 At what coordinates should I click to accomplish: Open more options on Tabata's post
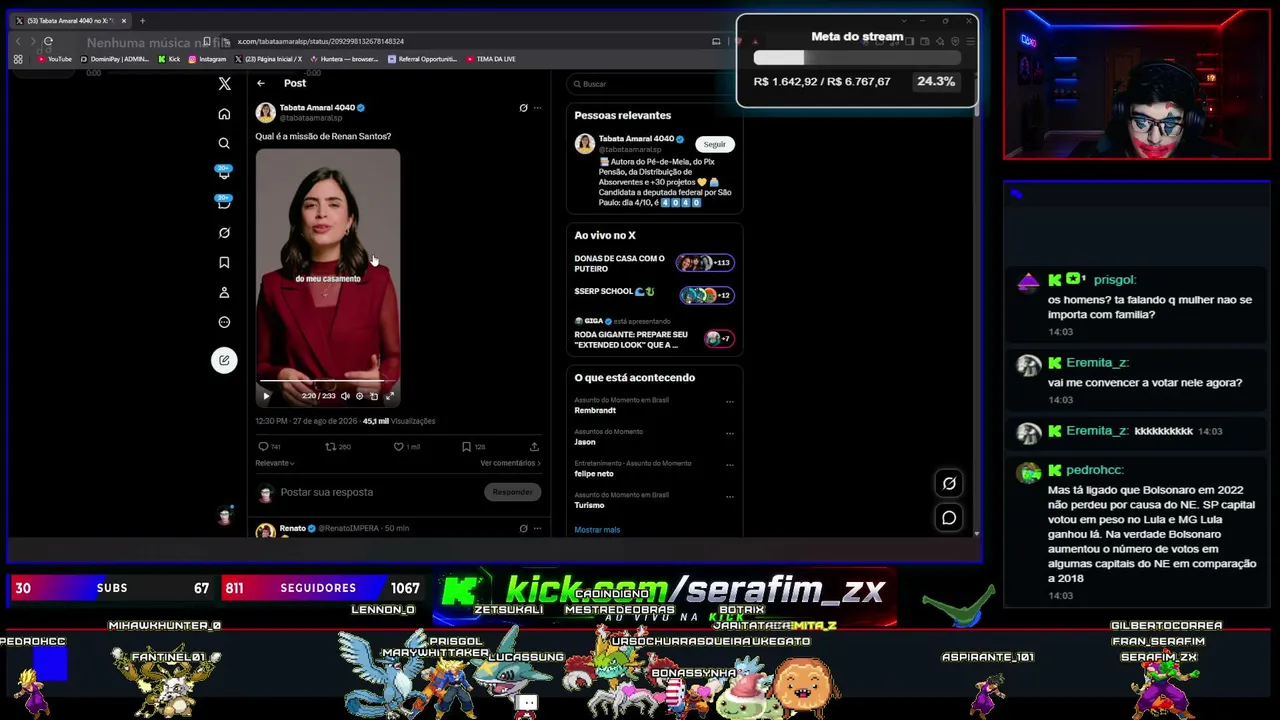click(x=537, y=108)
